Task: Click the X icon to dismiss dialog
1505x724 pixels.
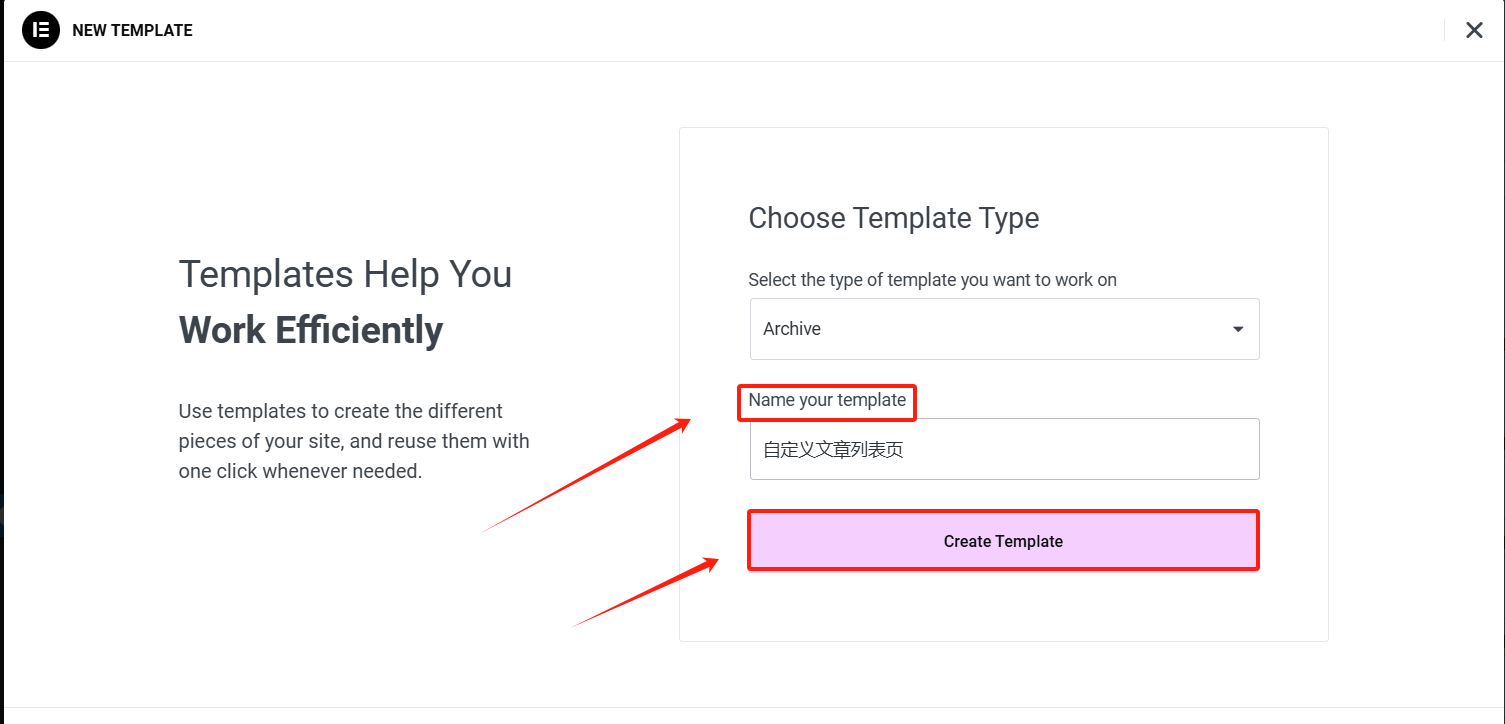Action: 1474,30
